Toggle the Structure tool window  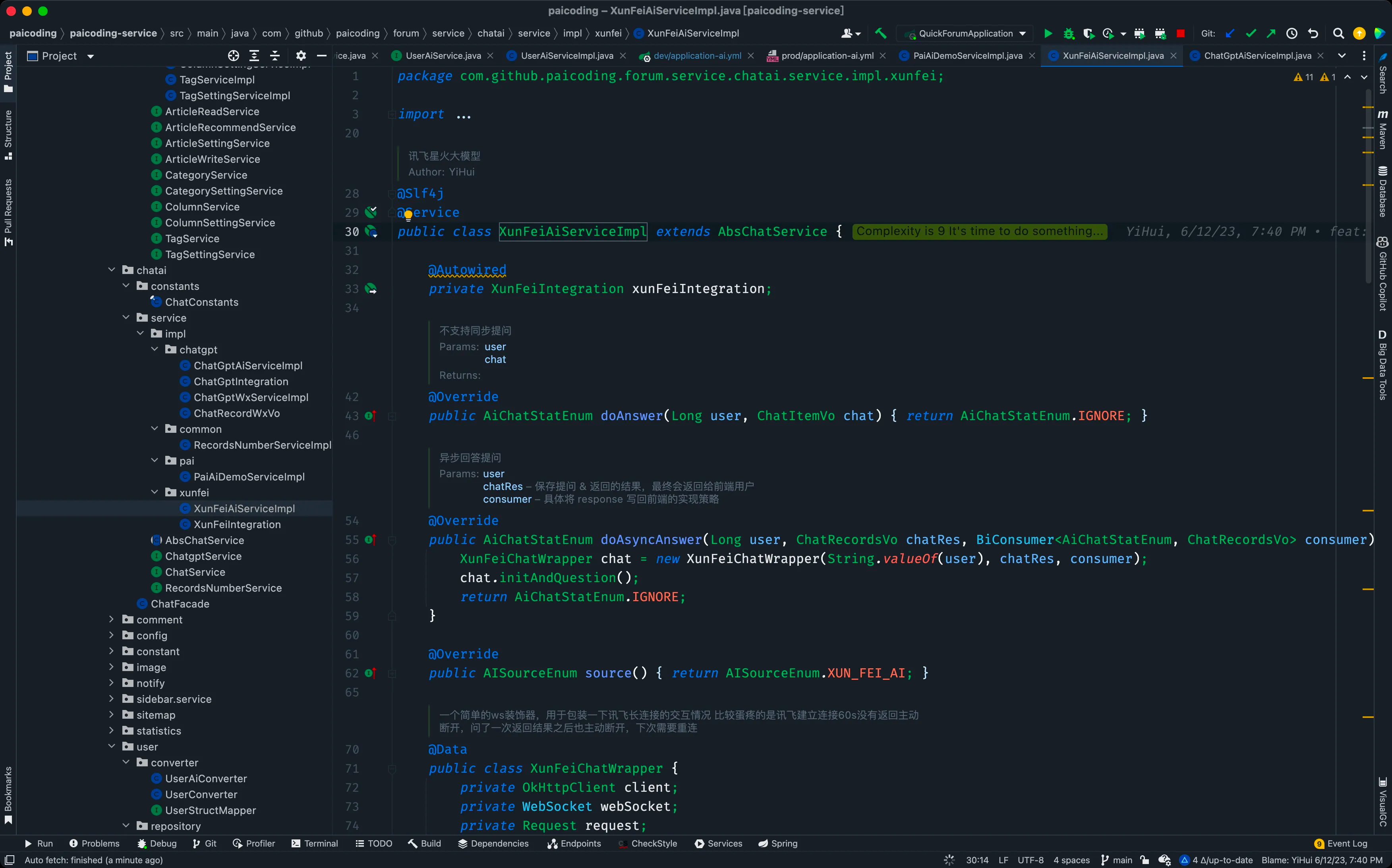coord(8,134)
